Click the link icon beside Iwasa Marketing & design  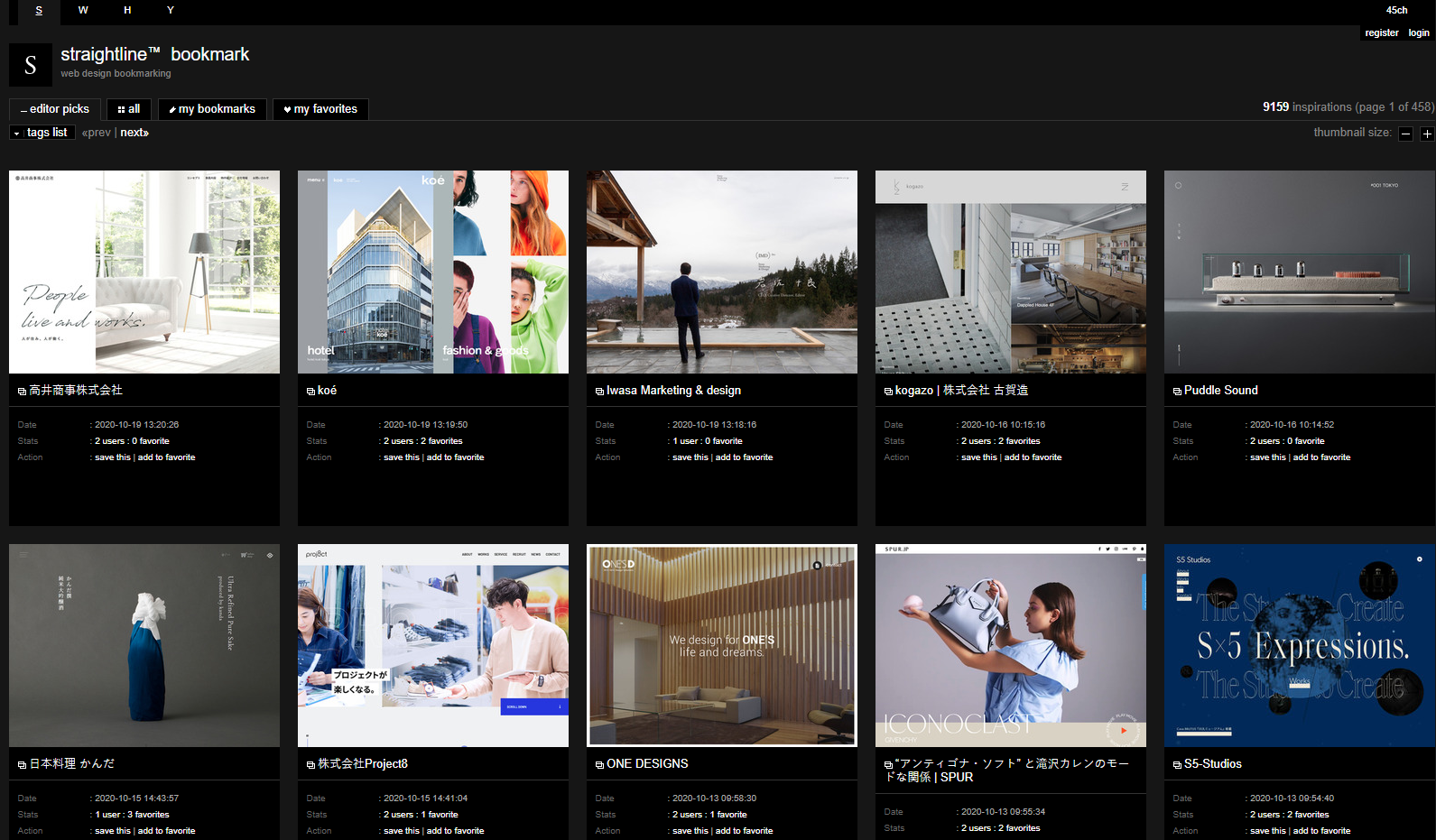[599, 392]
